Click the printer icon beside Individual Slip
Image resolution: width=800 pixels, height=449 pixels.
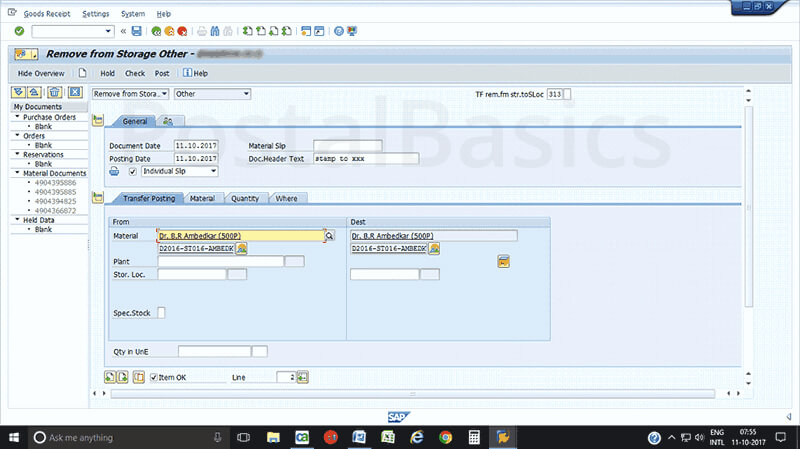pos(115,171)
